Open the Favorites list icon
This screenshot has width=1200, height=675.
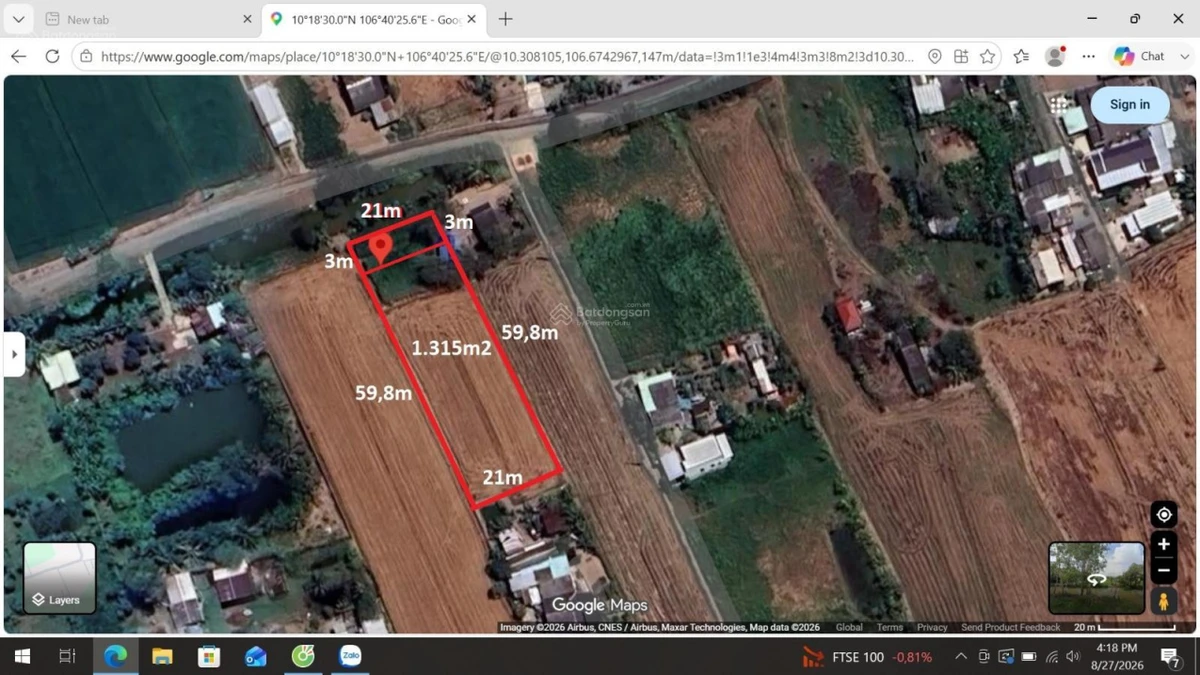1021,57
